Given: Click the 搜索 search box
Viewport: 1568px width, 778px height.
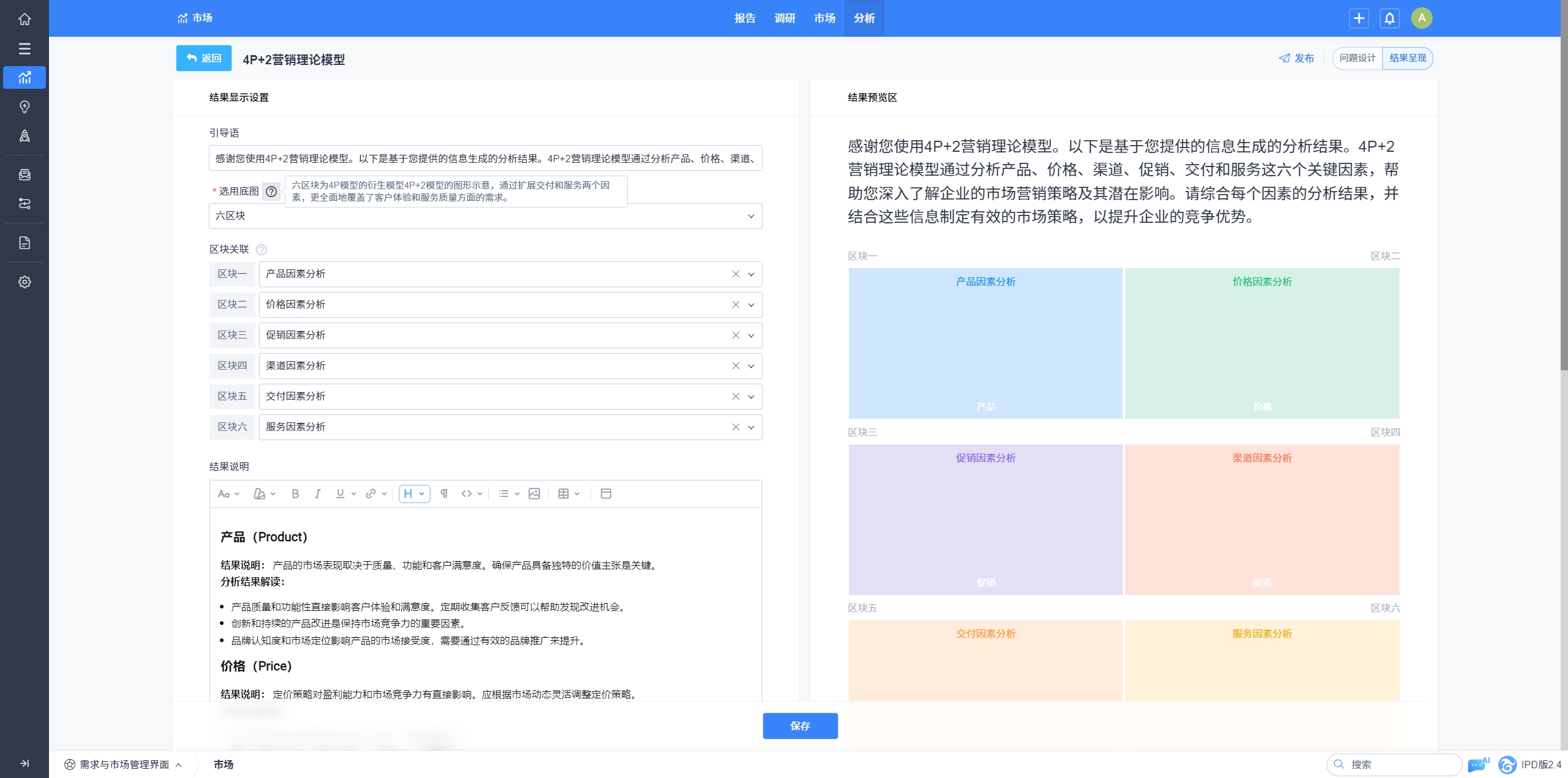Looking at the screenshot, I should click(1394, 765).
